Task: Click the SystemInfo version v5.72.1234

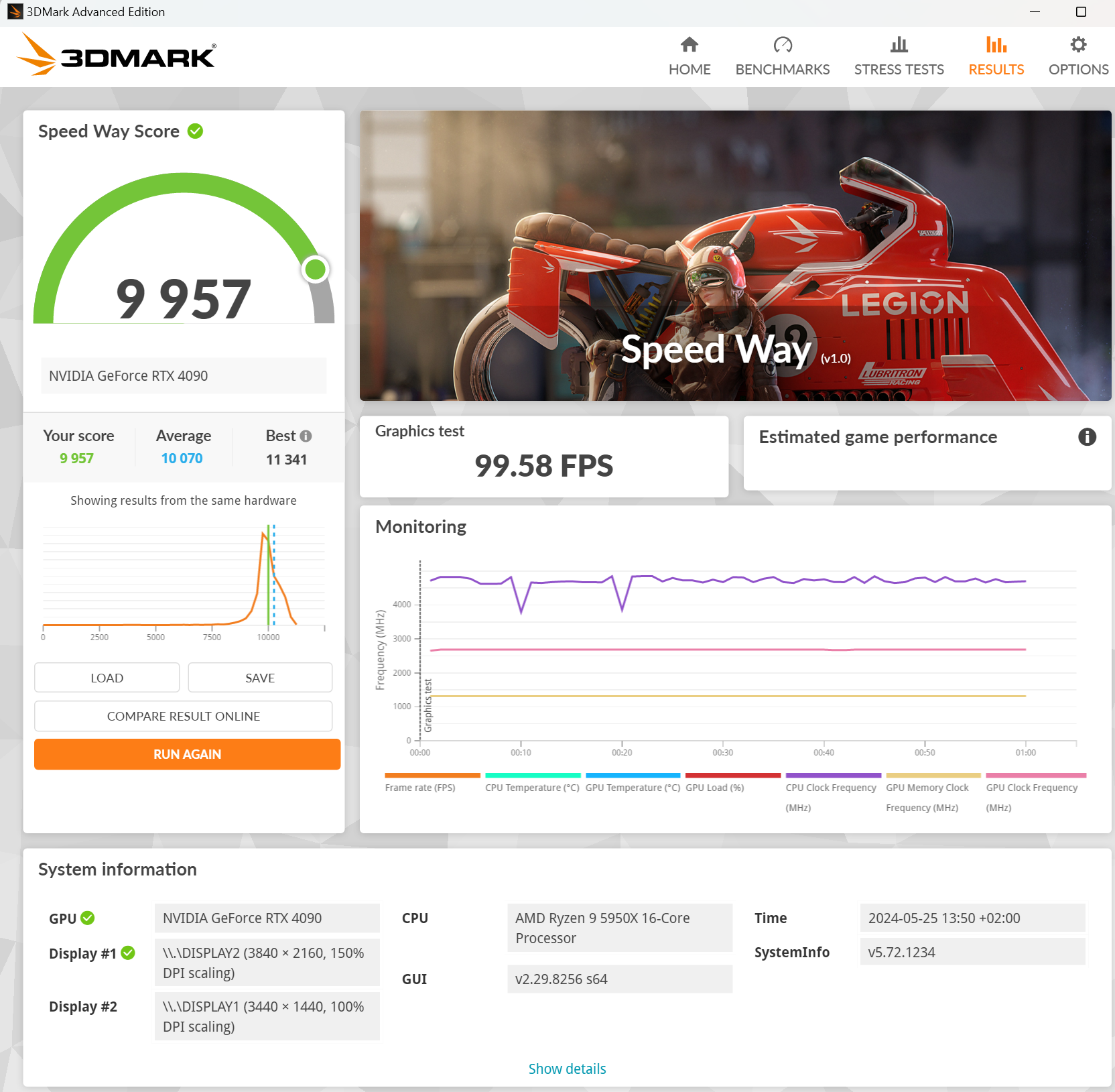Action: click(972, 952)
